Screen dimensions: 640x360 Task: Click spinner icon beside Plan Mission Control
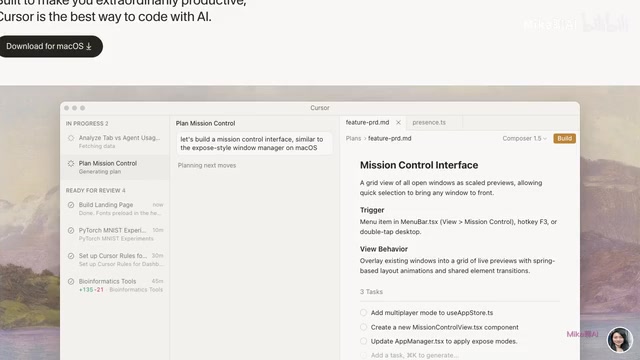click(71, 163)
